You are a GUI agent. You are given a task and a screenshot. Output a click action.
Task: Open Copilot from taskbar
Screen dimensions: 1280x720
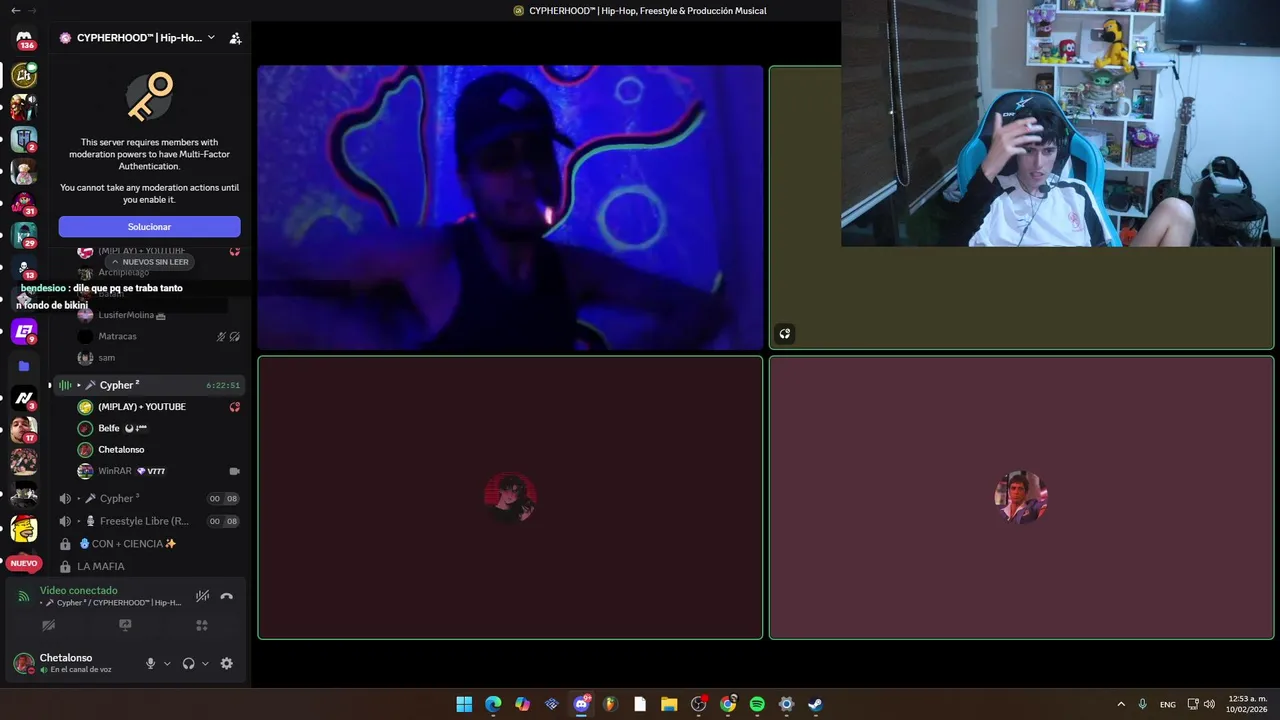(x=522, y=704)
